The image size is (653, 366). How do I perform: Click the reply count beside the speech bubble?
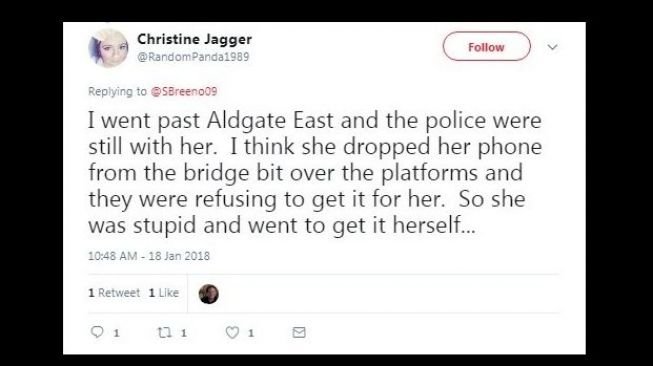[x=117, y=333]
